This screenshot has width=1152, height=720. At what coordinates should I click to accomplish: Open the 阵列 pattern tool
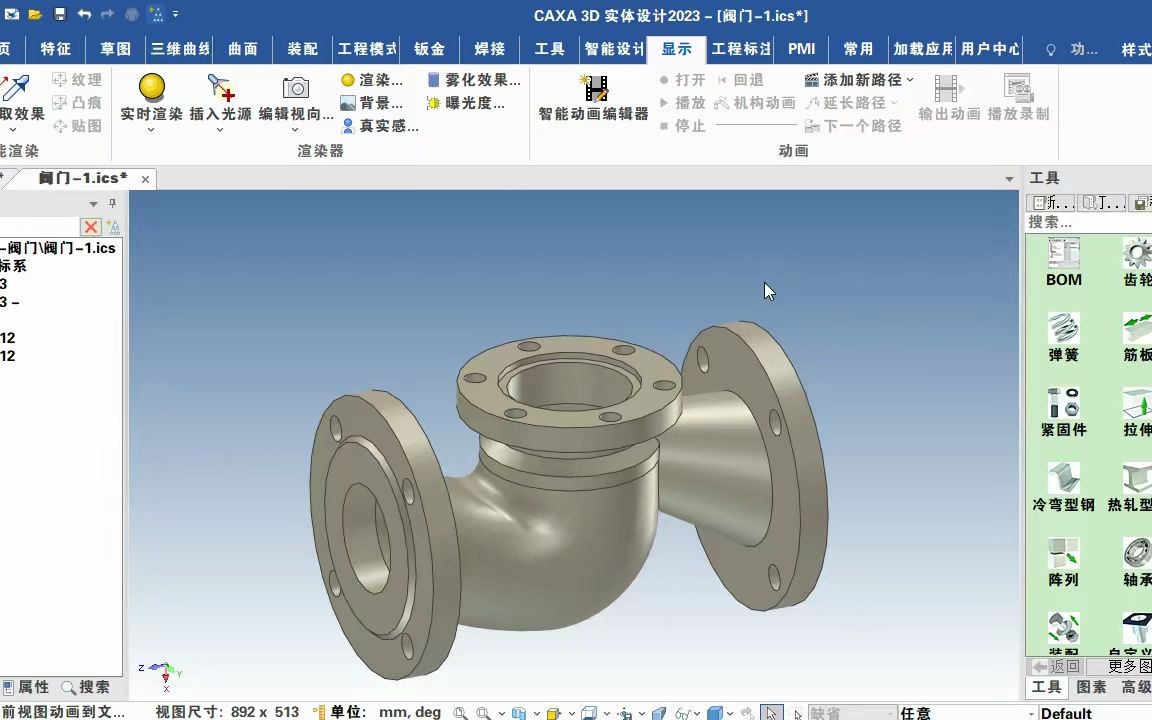(x=1064, y=563)
